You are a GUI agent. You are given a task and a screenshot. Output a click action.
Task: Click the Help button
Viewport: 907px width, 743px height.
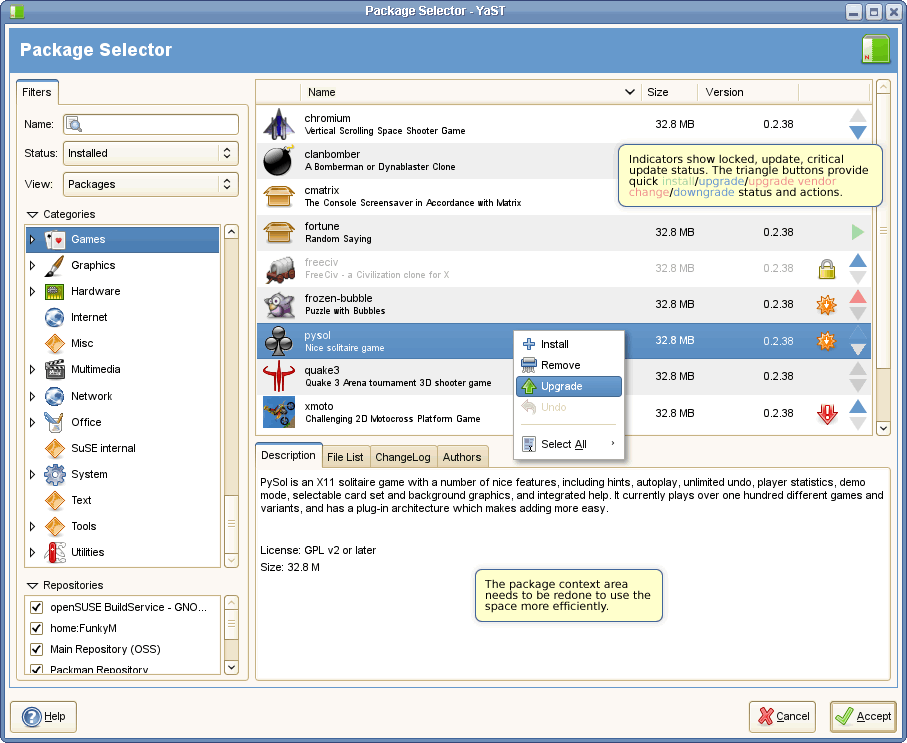[43, 716]
